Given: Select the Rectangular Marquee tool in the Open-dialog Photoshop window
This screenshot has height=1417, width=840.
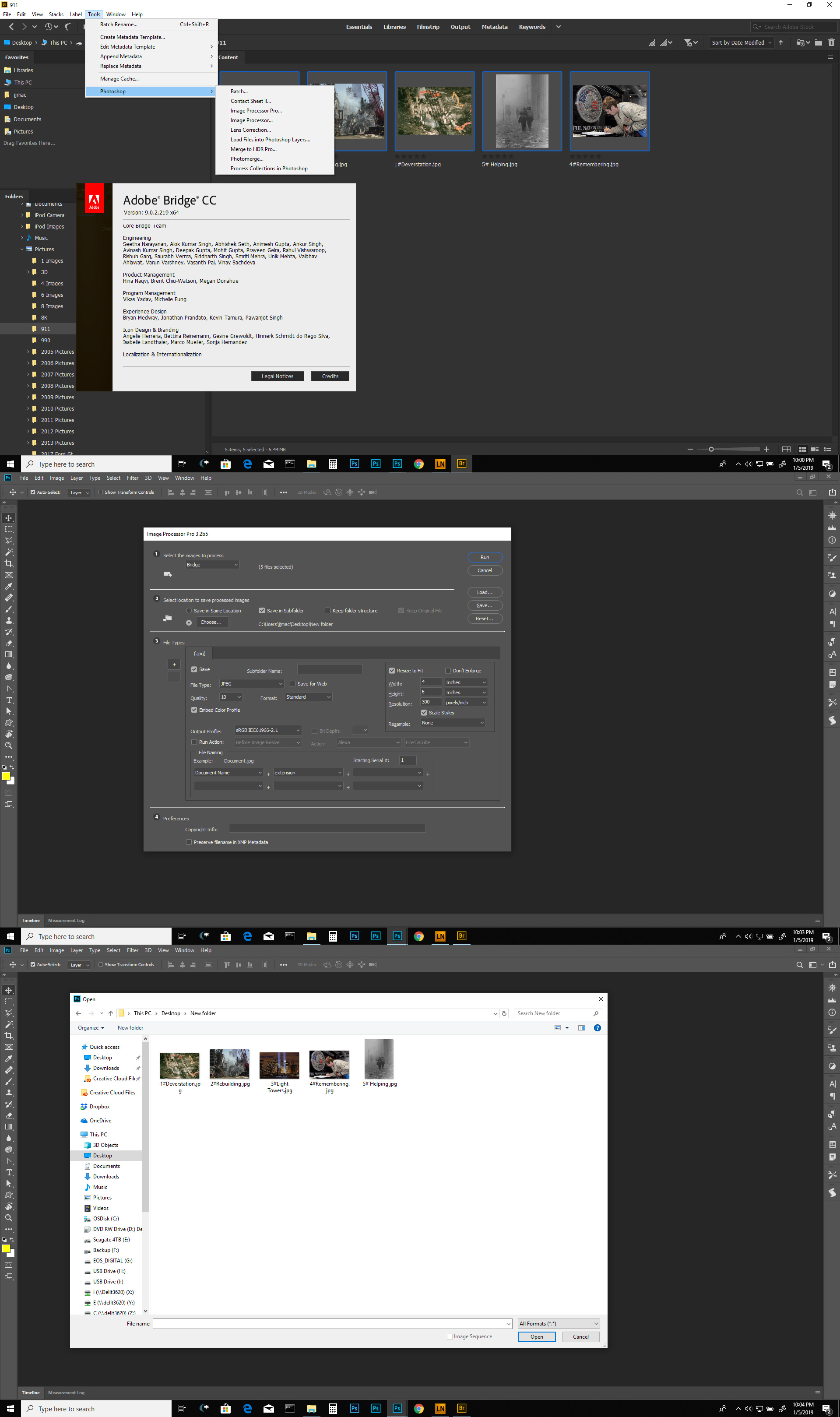Looking at the screenshot, I should point(8,1002).
